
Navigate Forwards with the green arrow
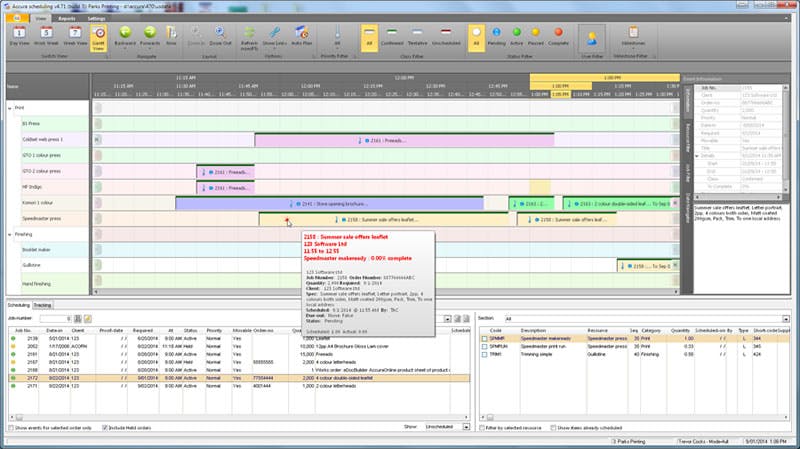(x=149, y=37)
